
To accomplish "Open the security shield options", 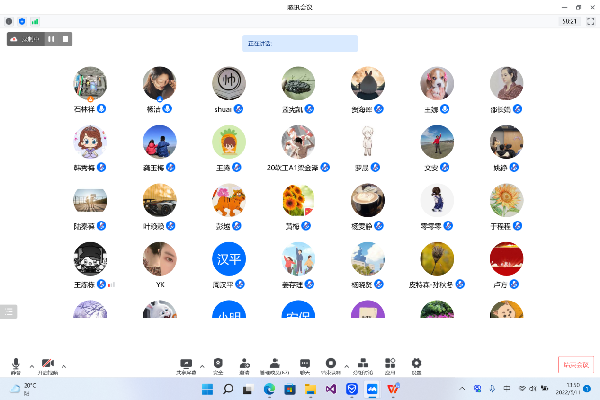I will 218,364.
